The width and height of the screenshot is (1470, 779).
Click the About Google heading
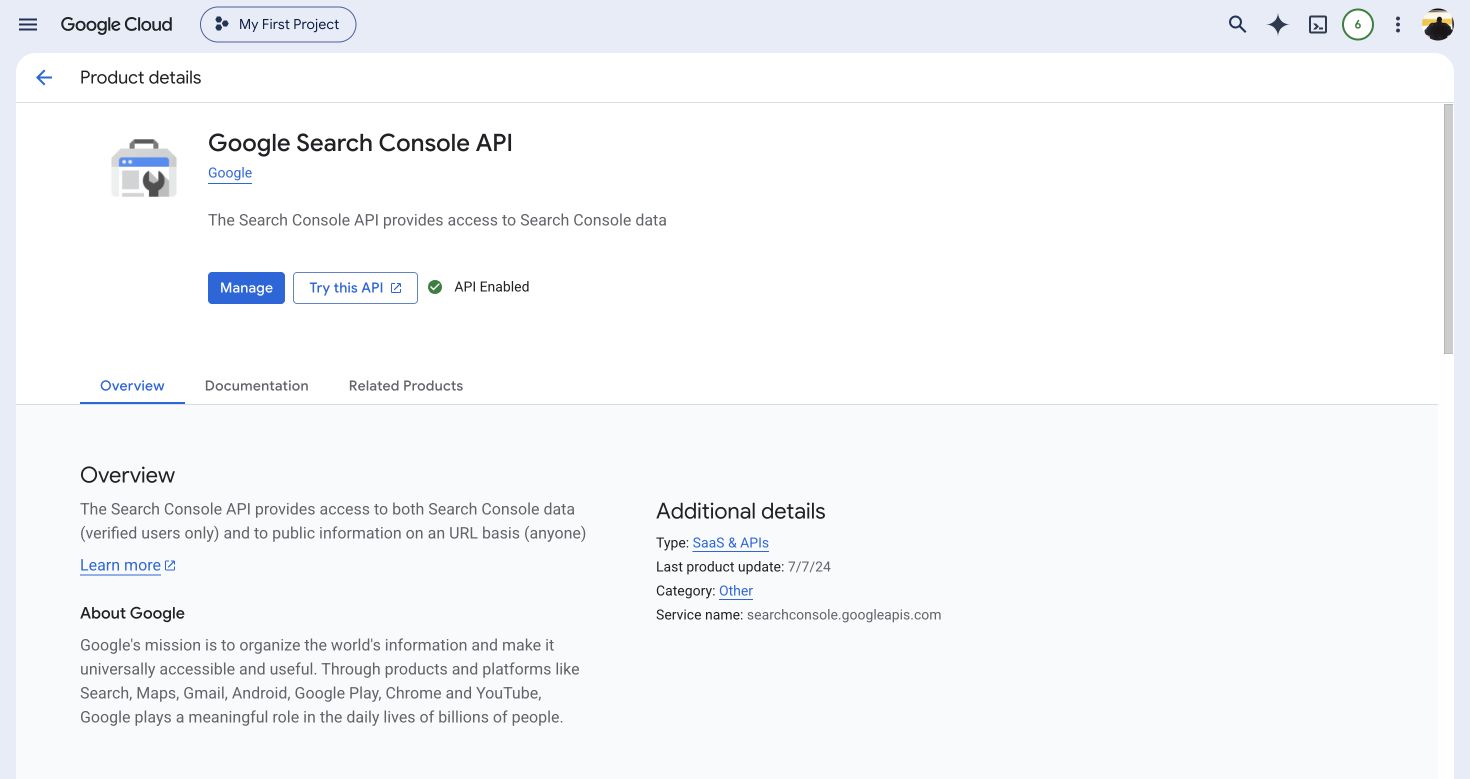point(132,613)
